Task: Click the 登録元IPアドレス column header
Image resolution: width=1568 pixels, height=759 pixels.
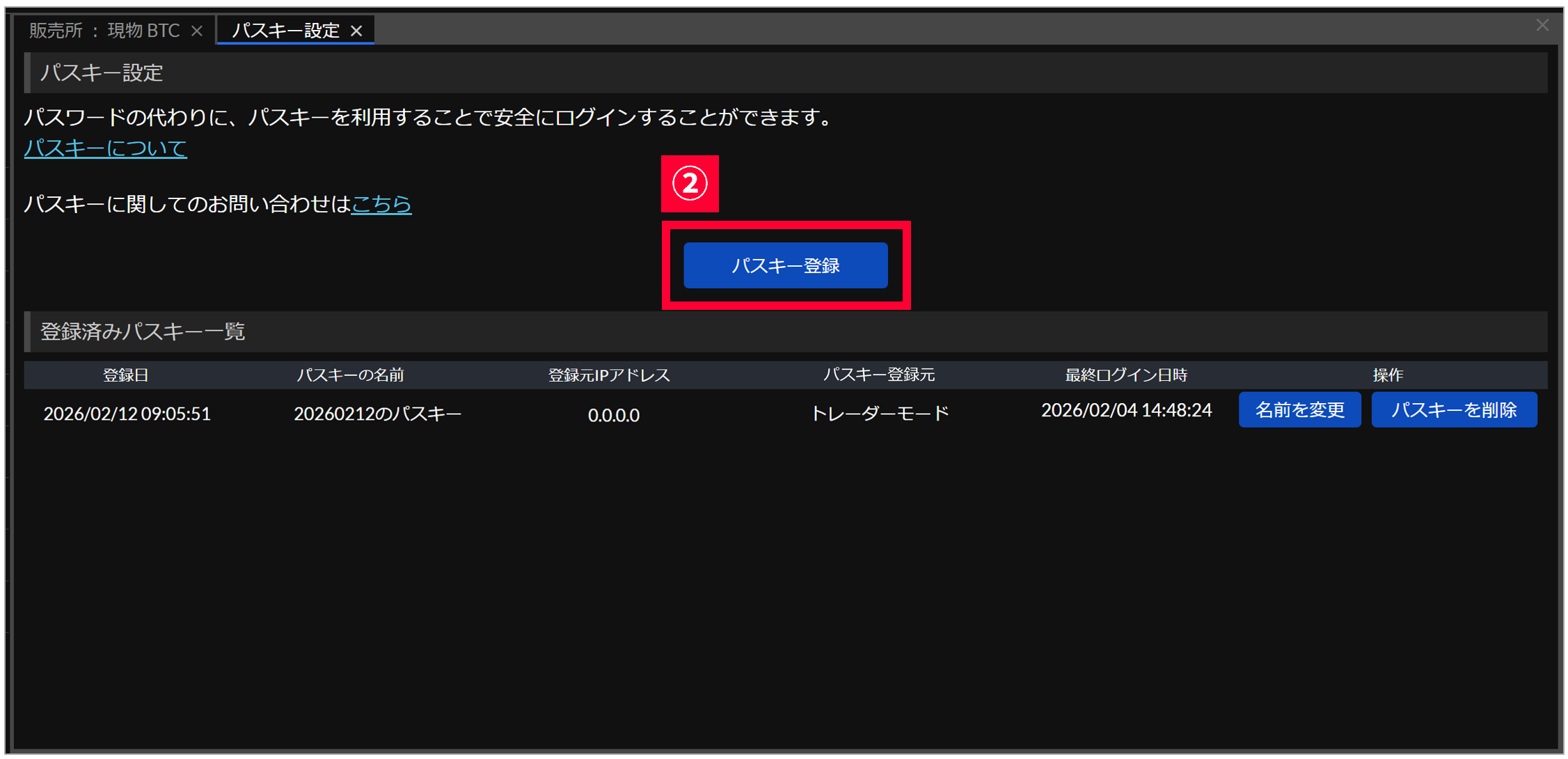Action: coord(609,375)
